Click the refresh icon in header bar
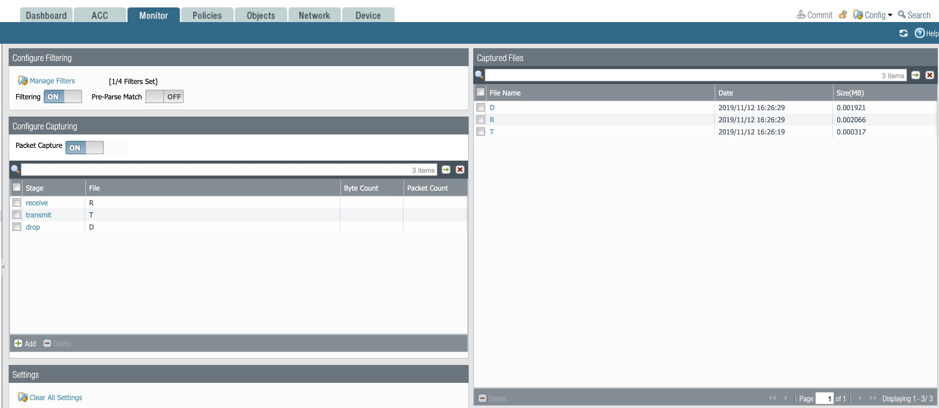 (x=903, y=34)
